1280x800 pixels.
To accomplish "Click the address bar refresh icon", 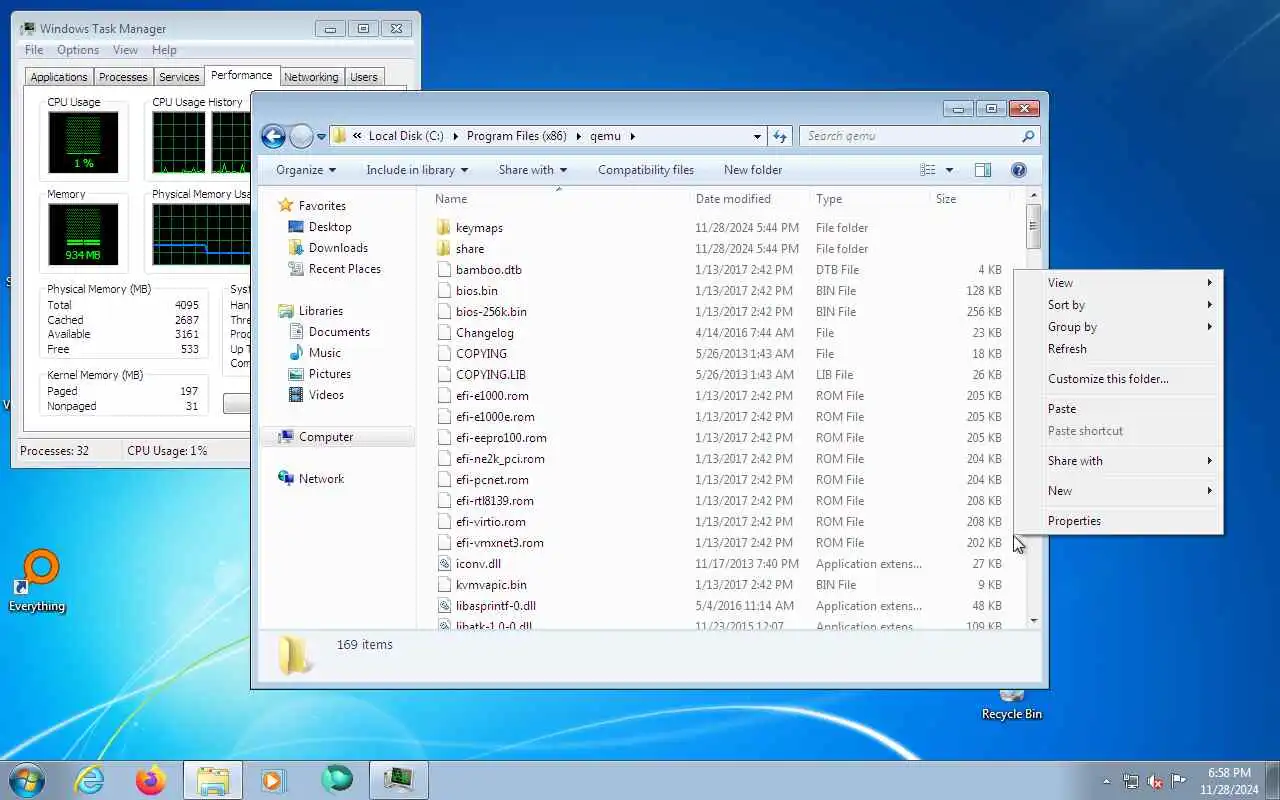I will coord(780,136).
